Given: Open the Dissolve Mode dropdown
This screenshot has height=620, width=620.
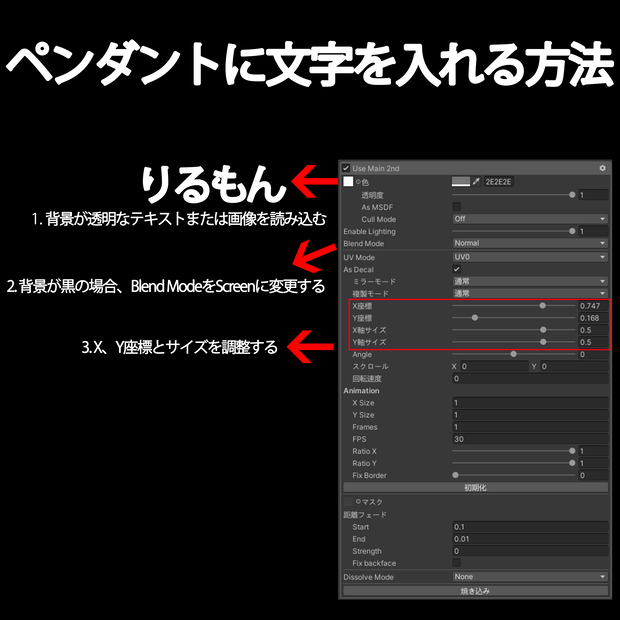Looking at the screenshot, I should pos(530,577).
